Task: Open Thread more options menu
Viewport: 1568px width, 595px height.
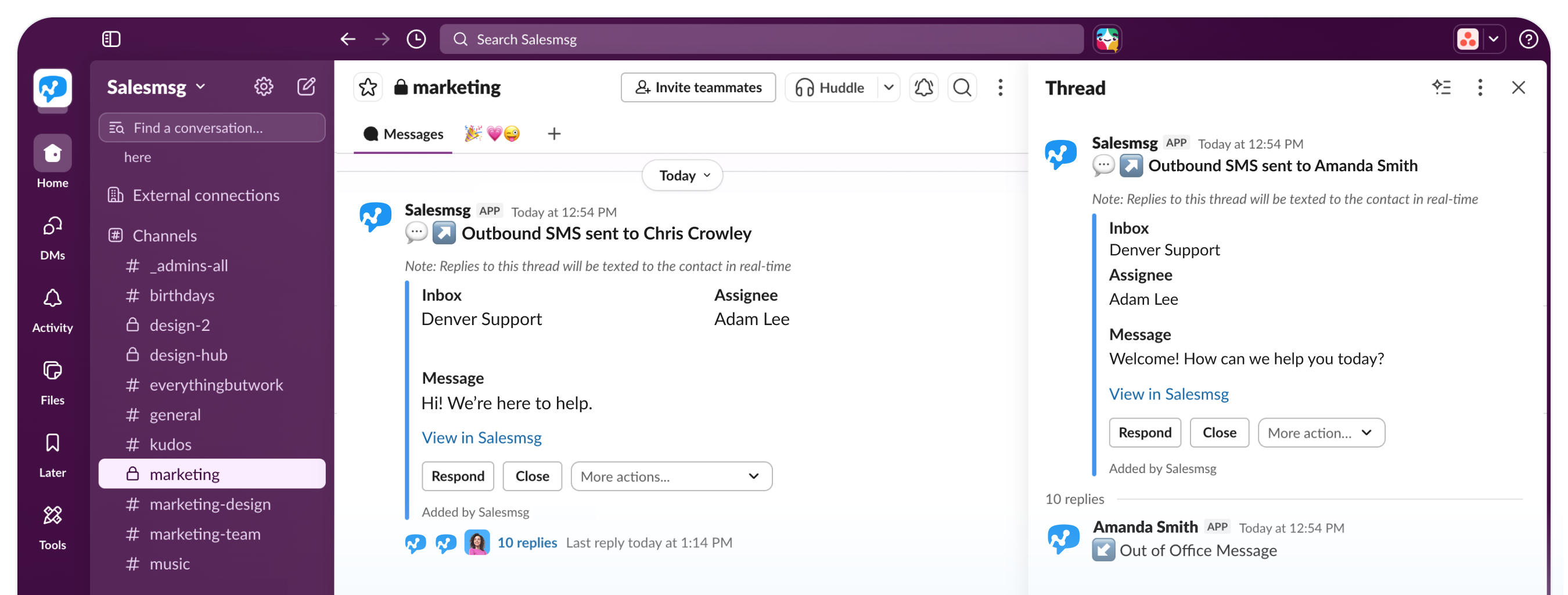Action: pos(1480,88)
